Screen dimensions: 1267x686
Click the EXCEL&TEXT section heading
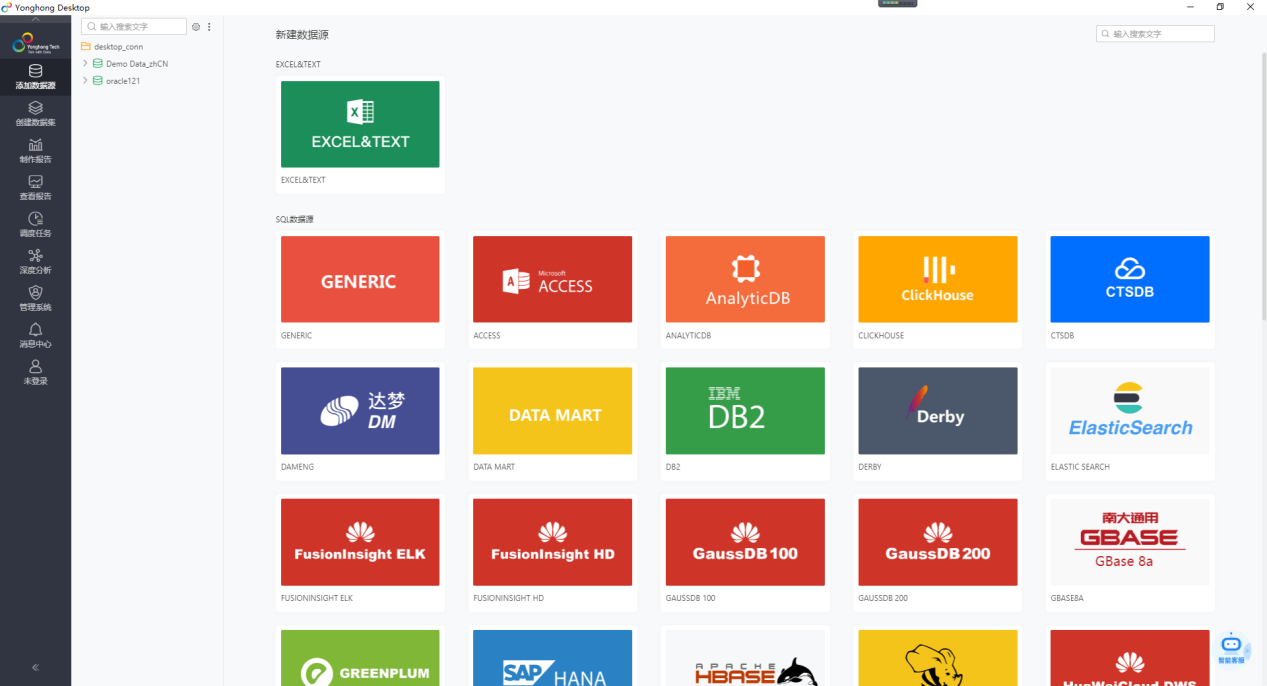[298, 64]
